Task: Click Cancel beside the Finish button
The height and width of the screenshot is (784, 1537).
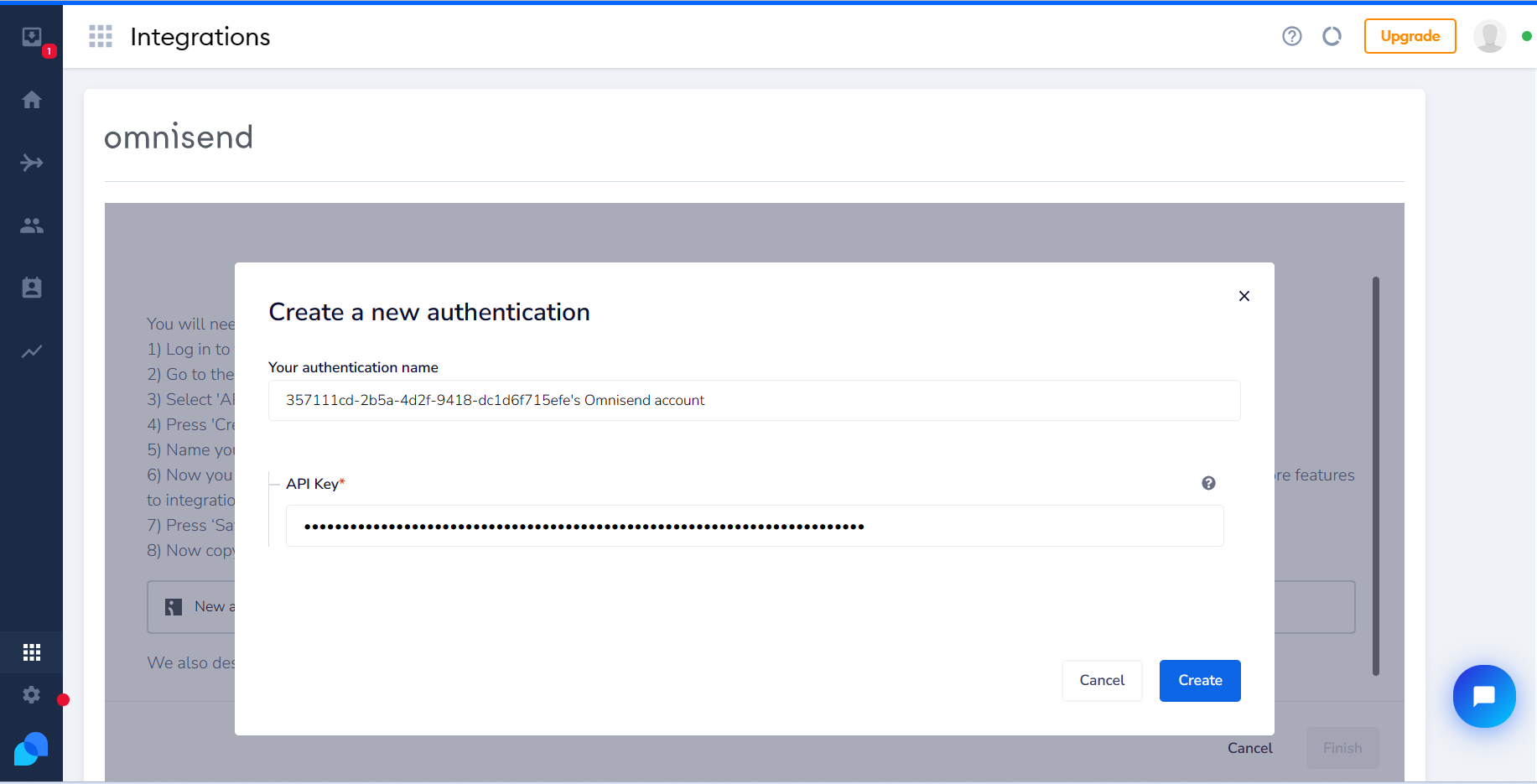Action: (x=1250, y=748)
